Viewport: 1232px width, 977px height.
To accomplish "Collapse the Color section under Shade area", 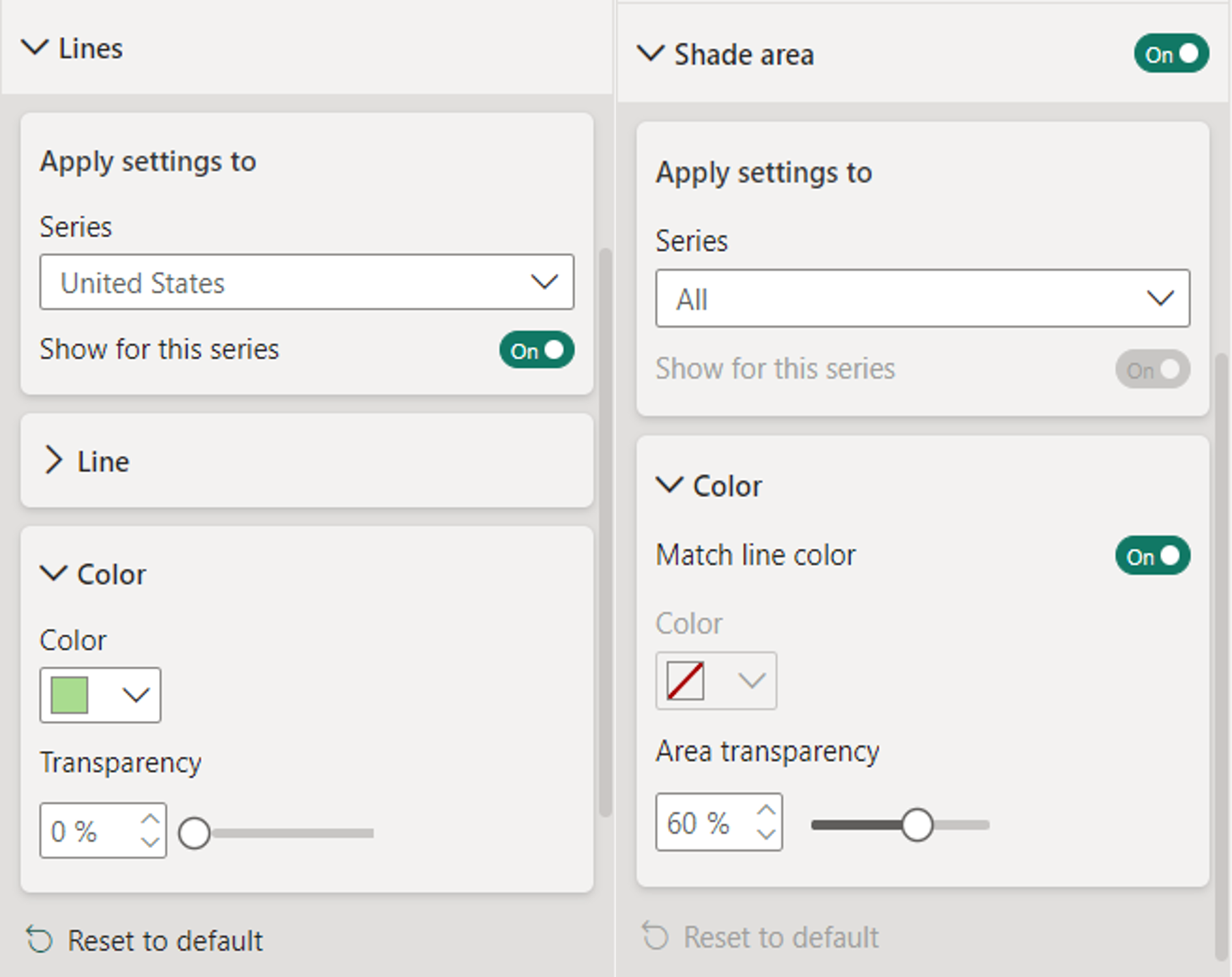I will point(669,485).
